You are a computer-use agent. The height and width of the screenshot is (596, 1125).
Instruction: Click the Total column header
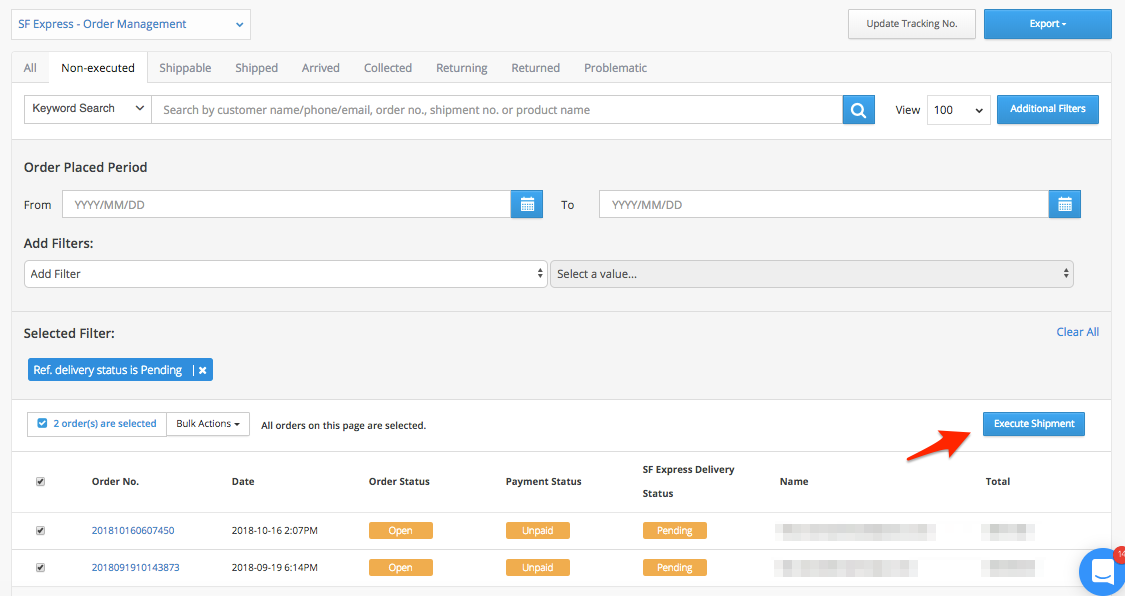(x=997, y=482)
